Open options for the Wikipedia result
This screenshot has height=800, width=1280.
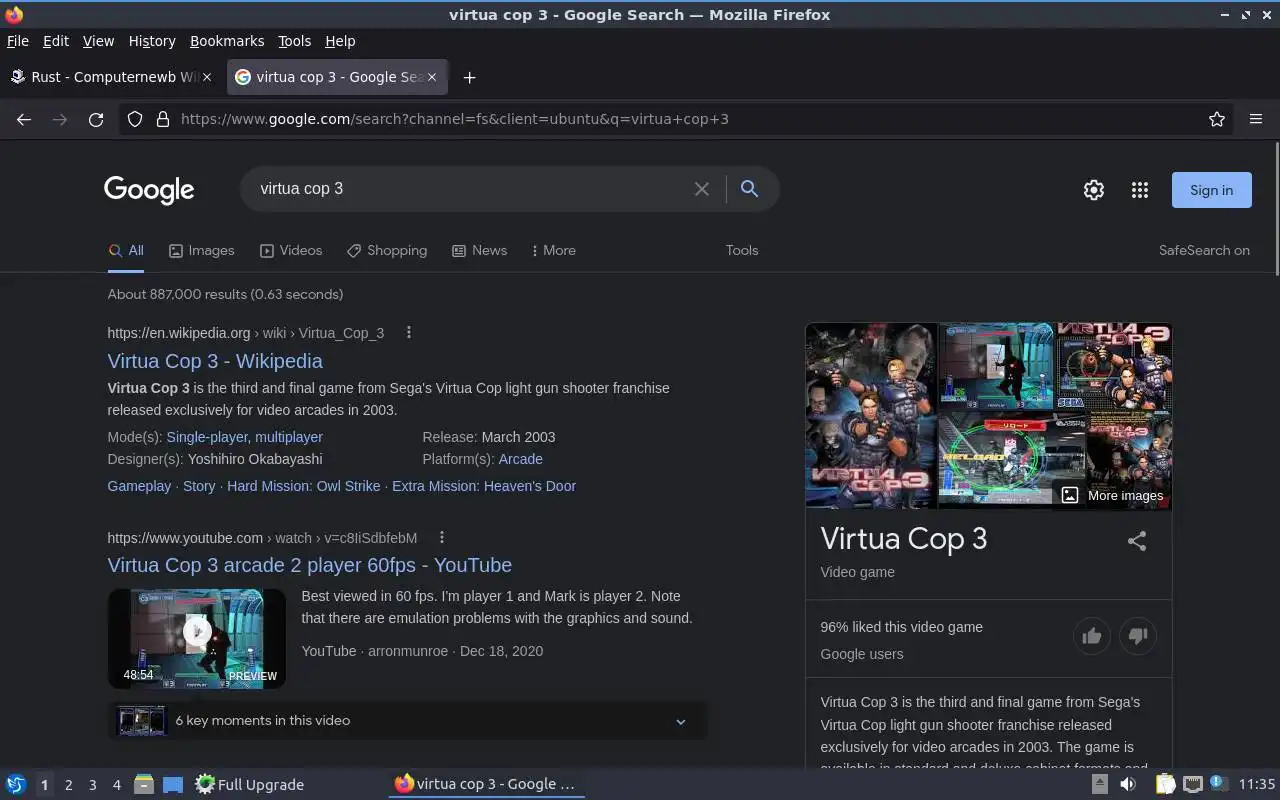[408, 333]
